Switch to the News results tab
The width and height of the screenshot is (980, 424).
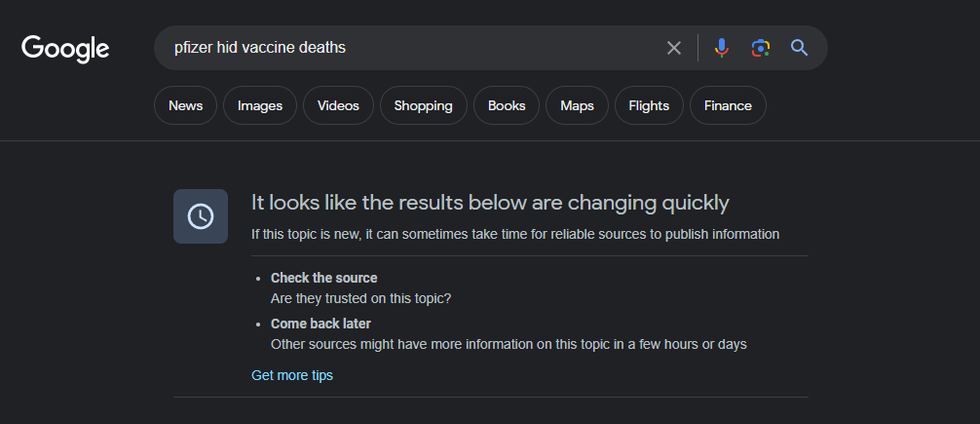coord(185,106)
